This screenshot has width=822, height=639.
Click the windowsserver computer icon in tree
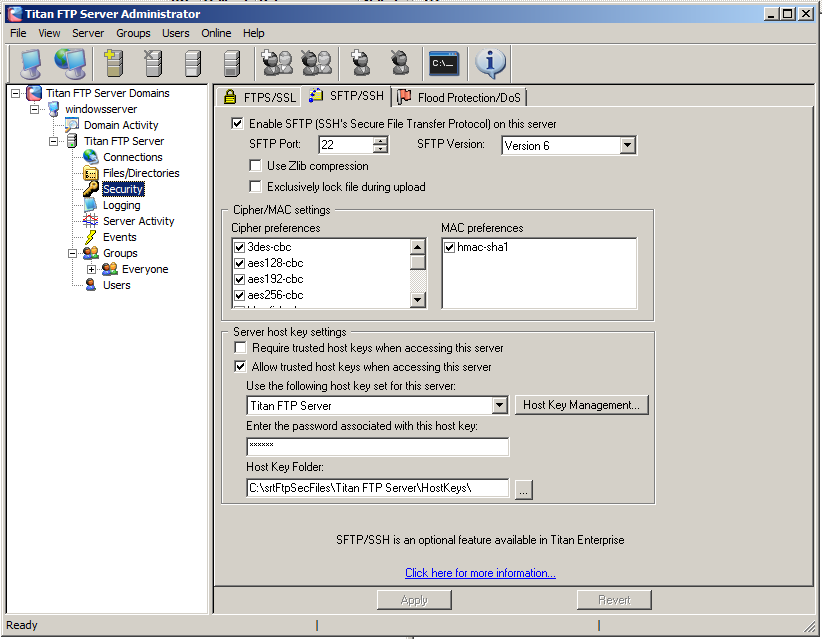(53, 109)
